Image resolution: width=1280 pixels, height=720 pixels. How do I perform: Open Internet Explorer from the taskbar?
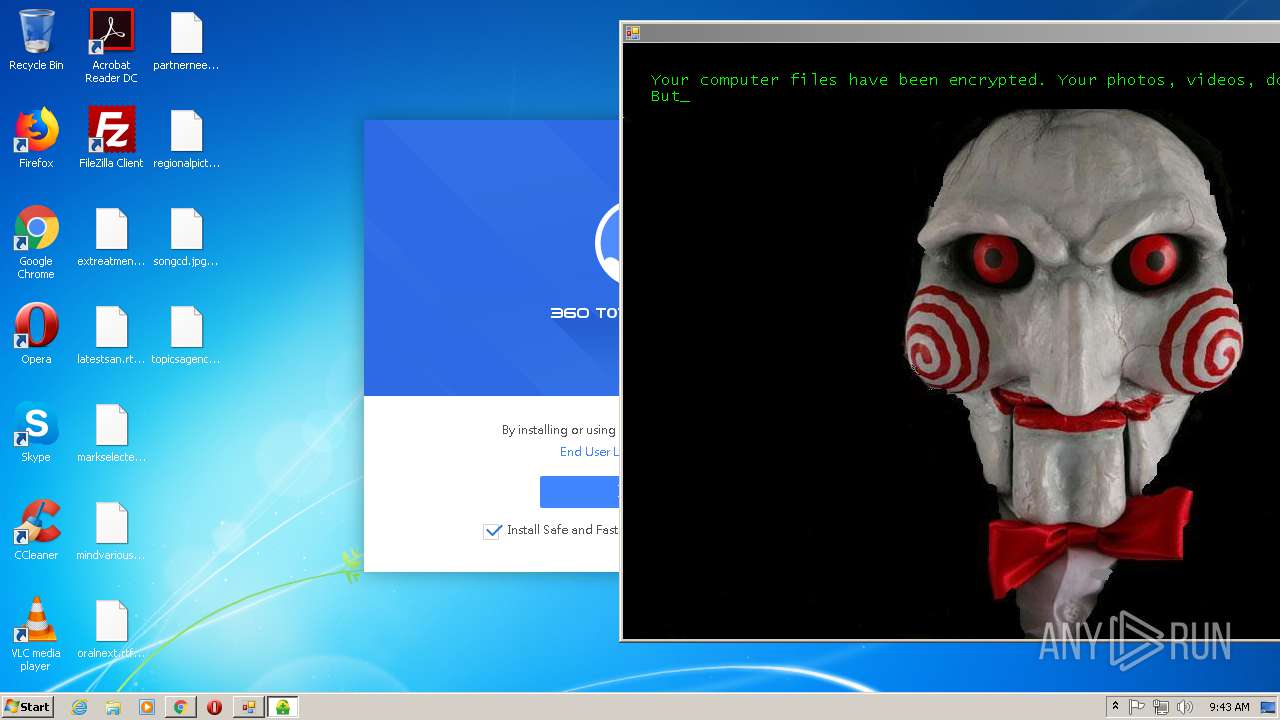click(x=80, y=707)
